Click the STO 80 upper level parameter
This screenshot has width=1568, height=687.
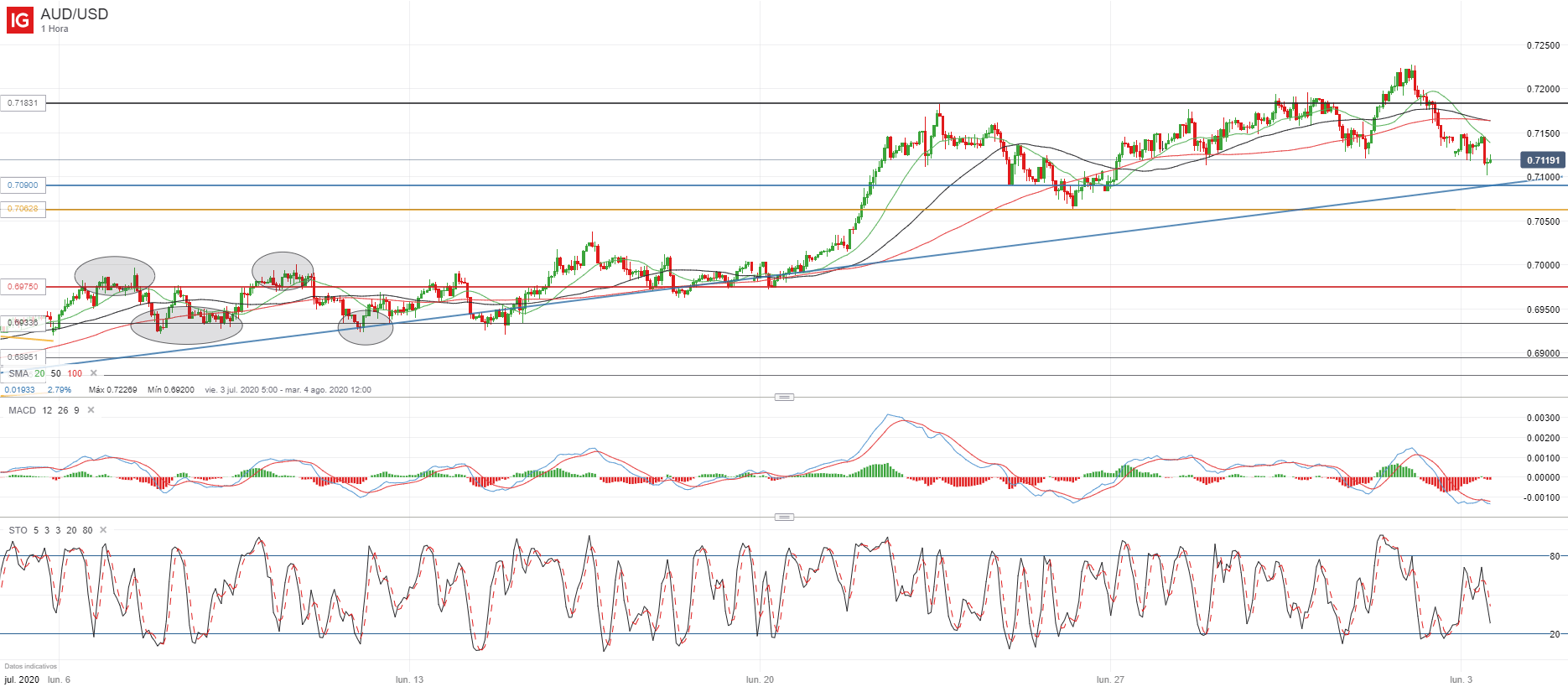pos(87,530)
